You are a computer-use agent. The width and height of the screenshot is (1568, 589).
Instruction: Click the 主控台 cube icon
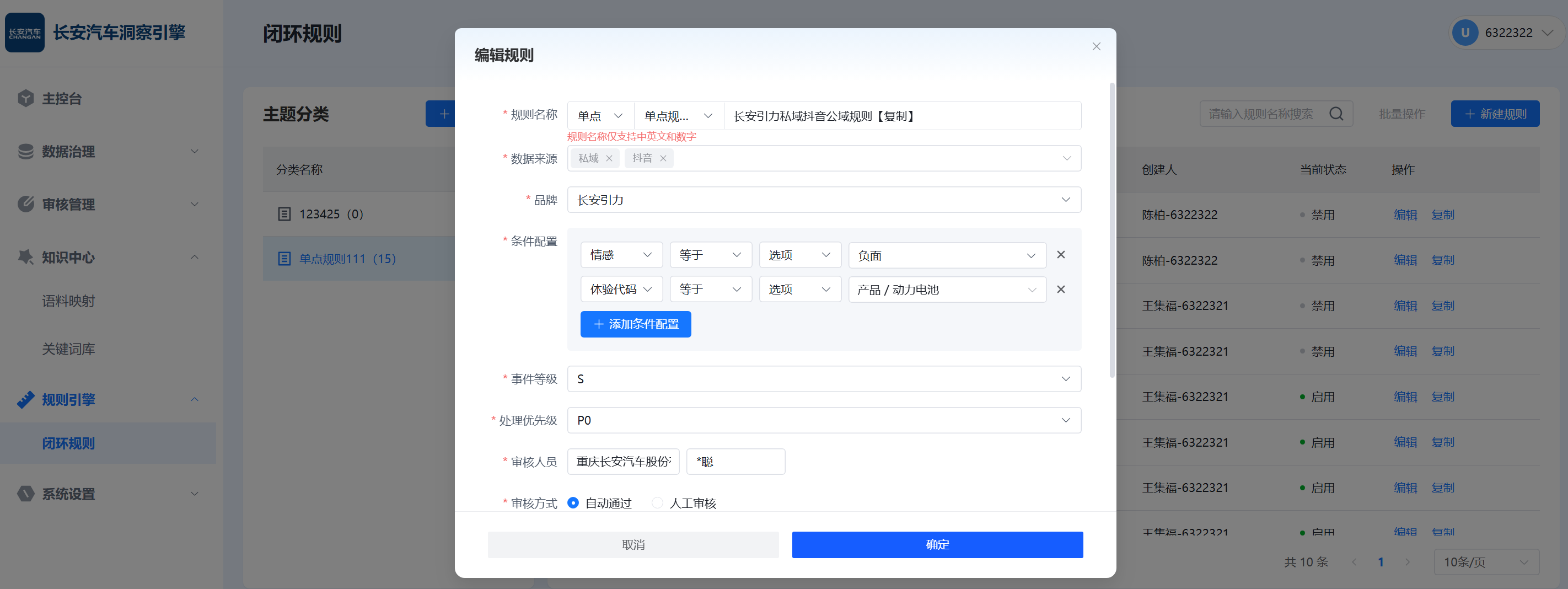click(25, 98)
